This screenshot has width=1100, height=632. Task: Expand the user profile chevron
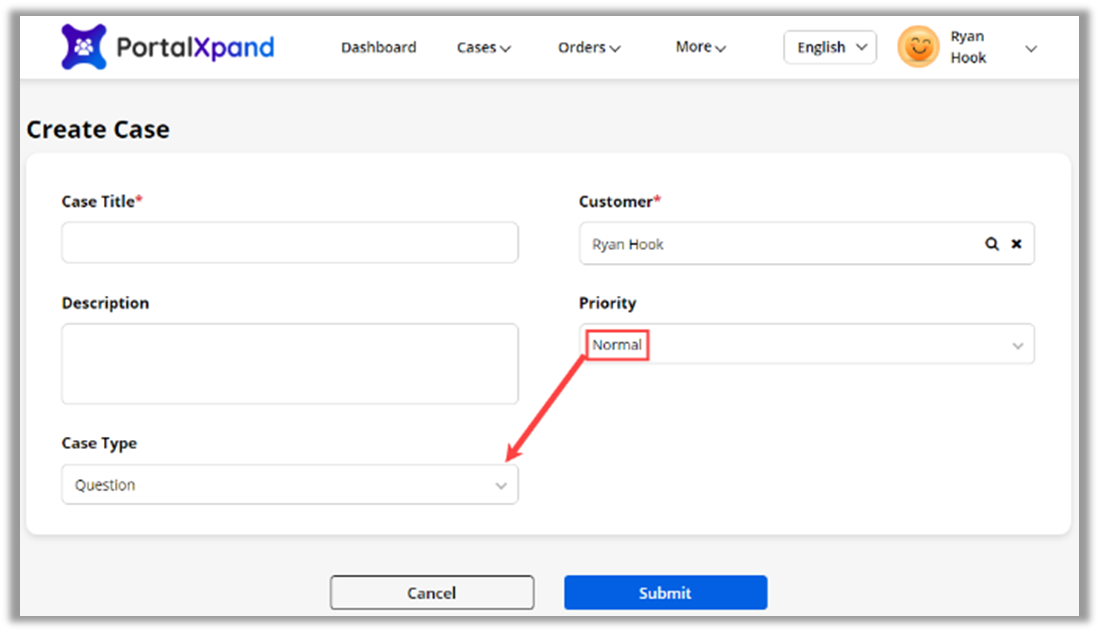(1031, 49)
